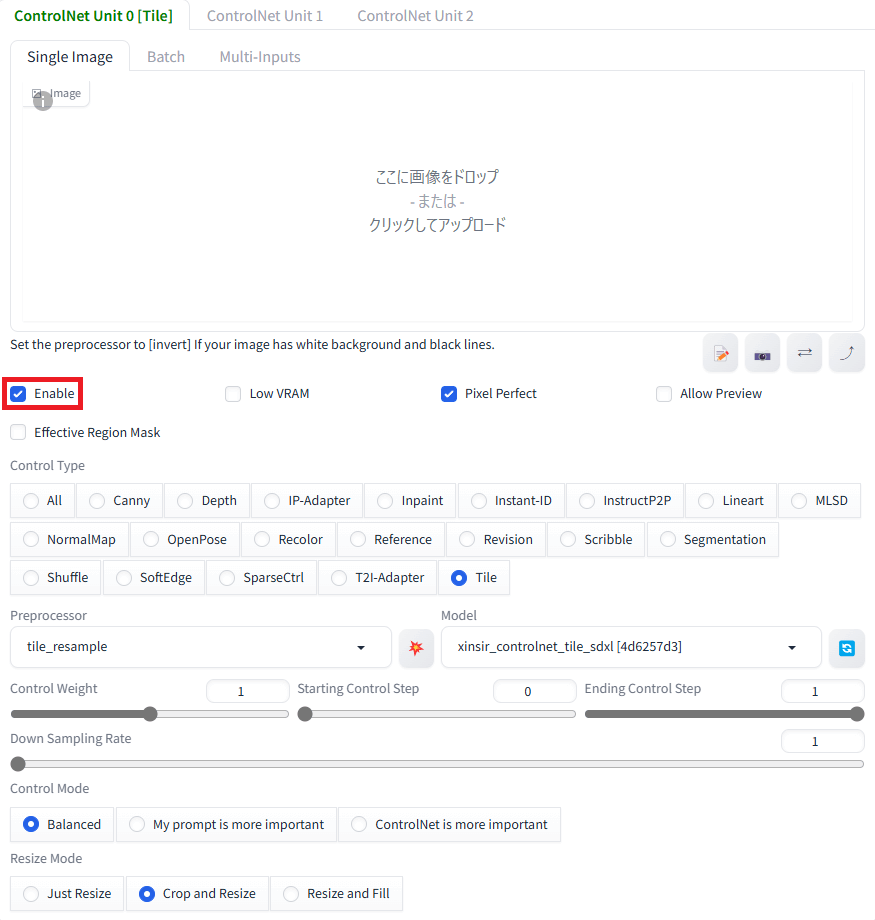Screen dimensions: 875x920
Task: Click the Starting Control Step slider handle
Action: [x=305, y=714]
